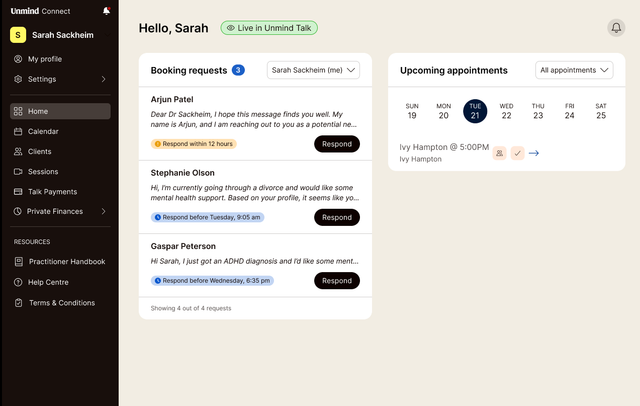Viewport: 640px width, 406px height.
Task: Open the Sarah Sackheim (me) dropdown
Action: tap(314, 70)
